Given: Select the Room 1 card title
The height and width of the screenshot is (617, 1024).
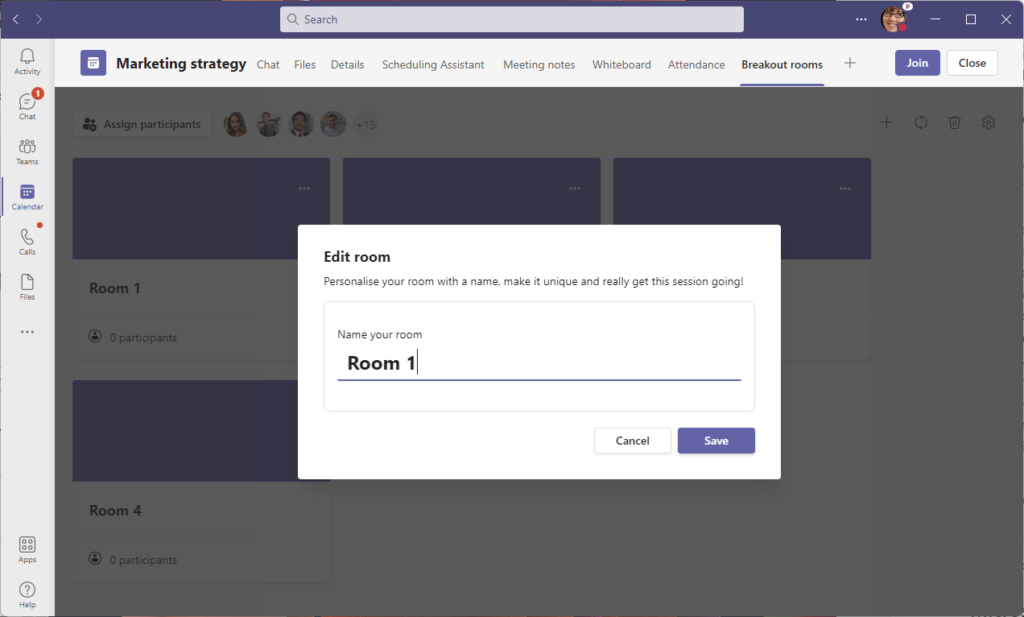Looking at the screenshot, I should (x=115, y=288).
